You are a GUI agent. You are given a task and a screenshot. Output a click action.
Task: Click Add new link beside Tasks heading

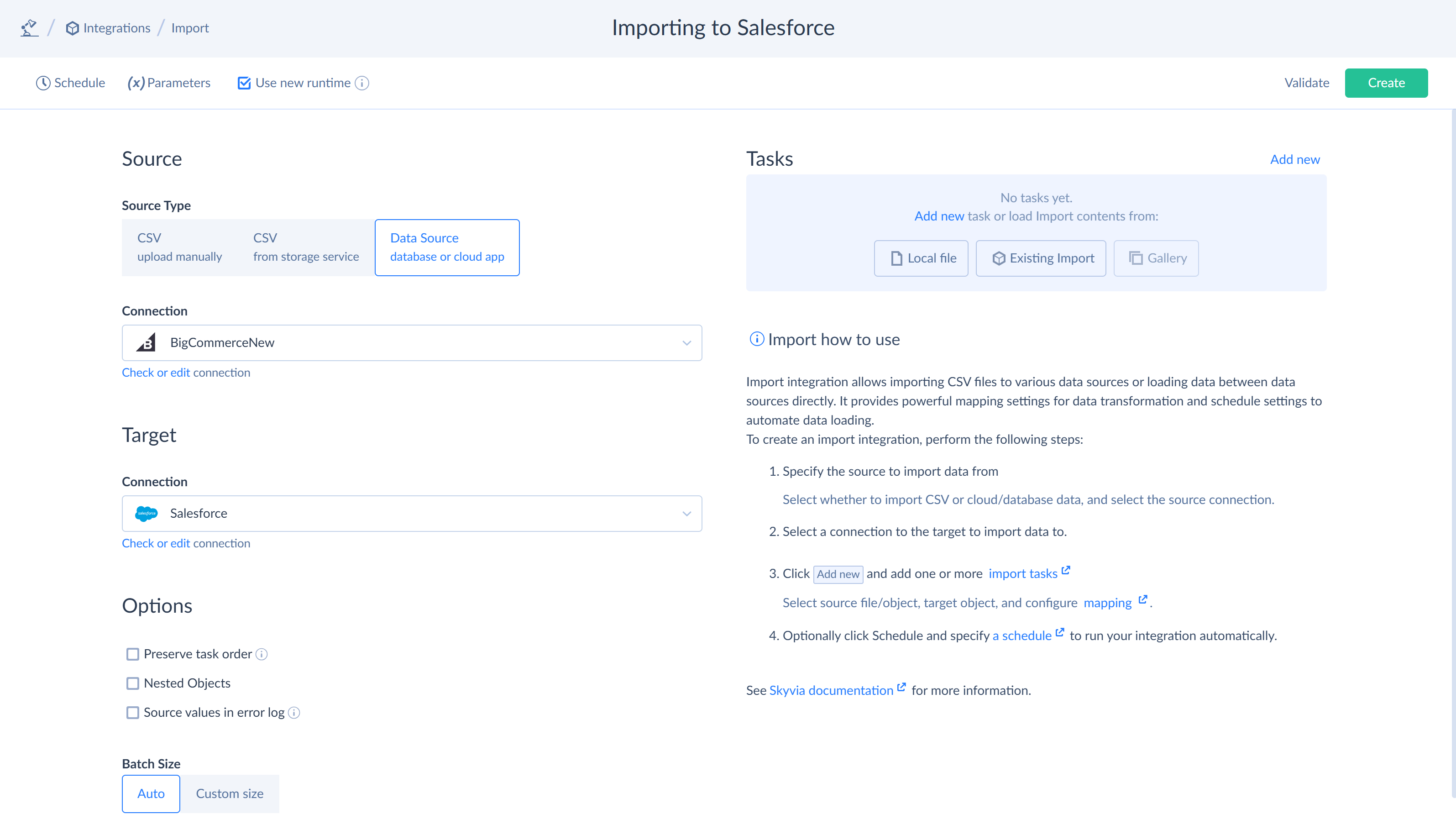(1295, 160)
